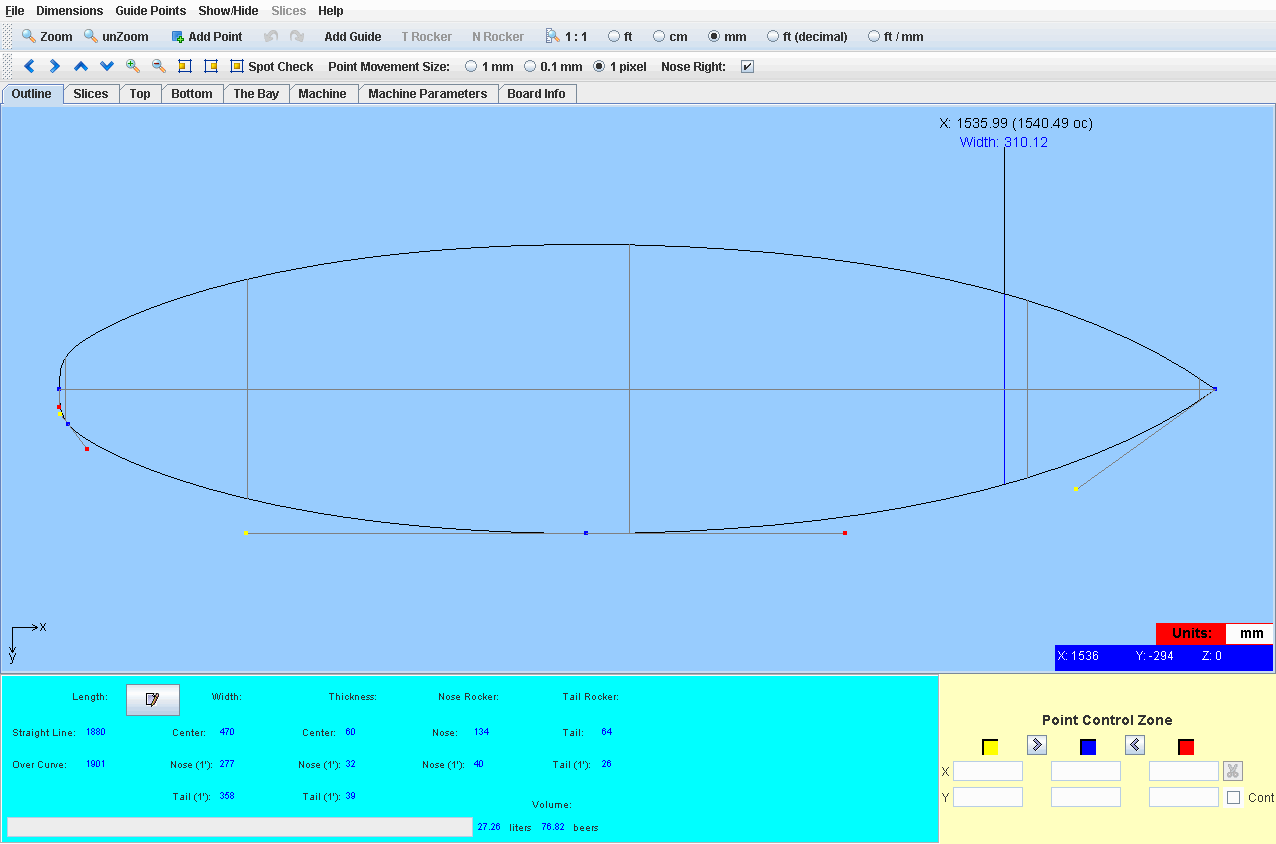Enable the Cont checkbox

(1233, 798)
